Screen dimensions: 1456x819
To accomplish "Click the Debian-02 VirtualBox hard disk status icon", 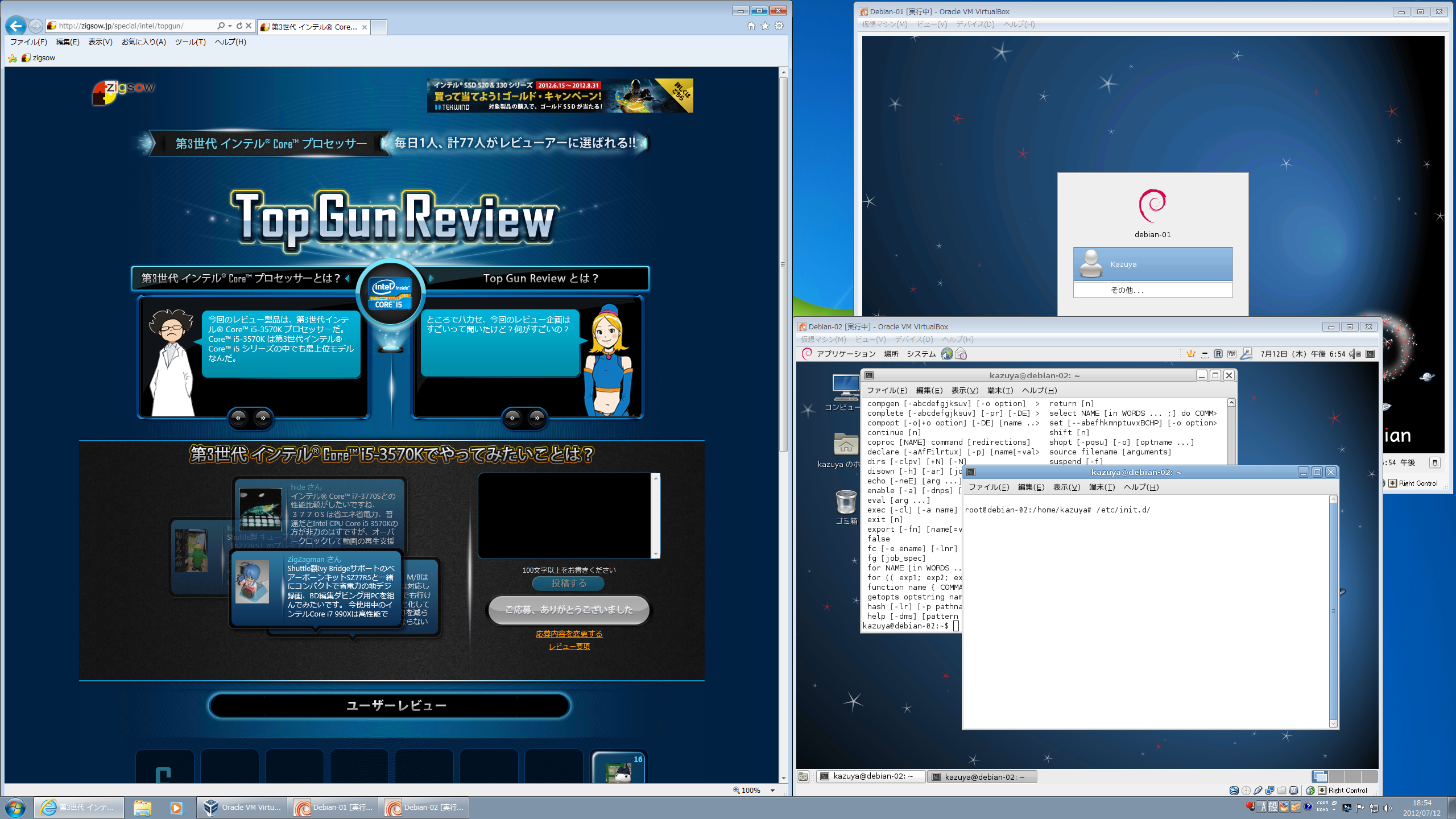I will click(1234, 790).
